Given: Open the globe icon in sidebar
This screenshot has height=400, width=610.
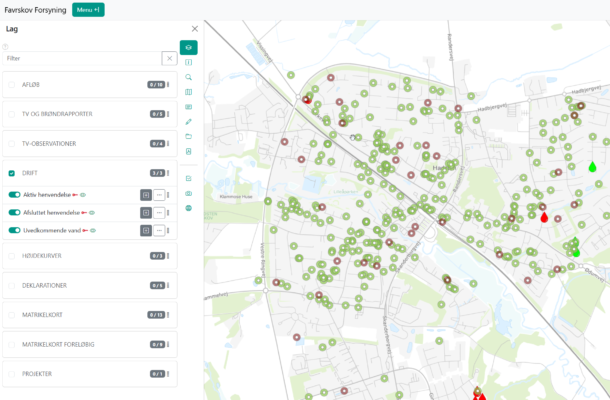Looking at the screenshot, I should 188,208.
